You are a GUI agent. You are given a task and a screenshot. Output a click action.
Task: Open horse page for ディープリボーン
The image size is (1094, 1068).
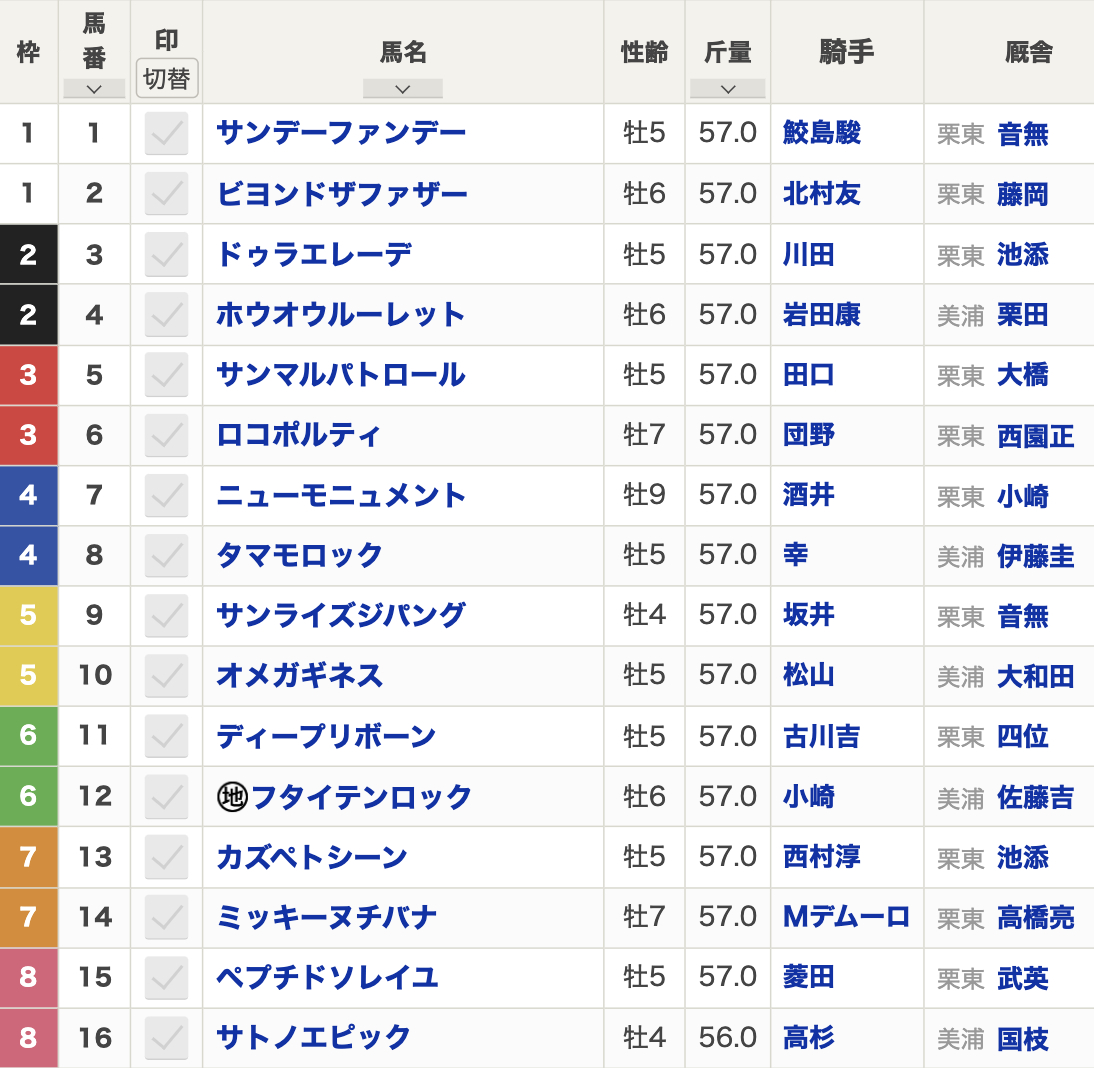326,736
